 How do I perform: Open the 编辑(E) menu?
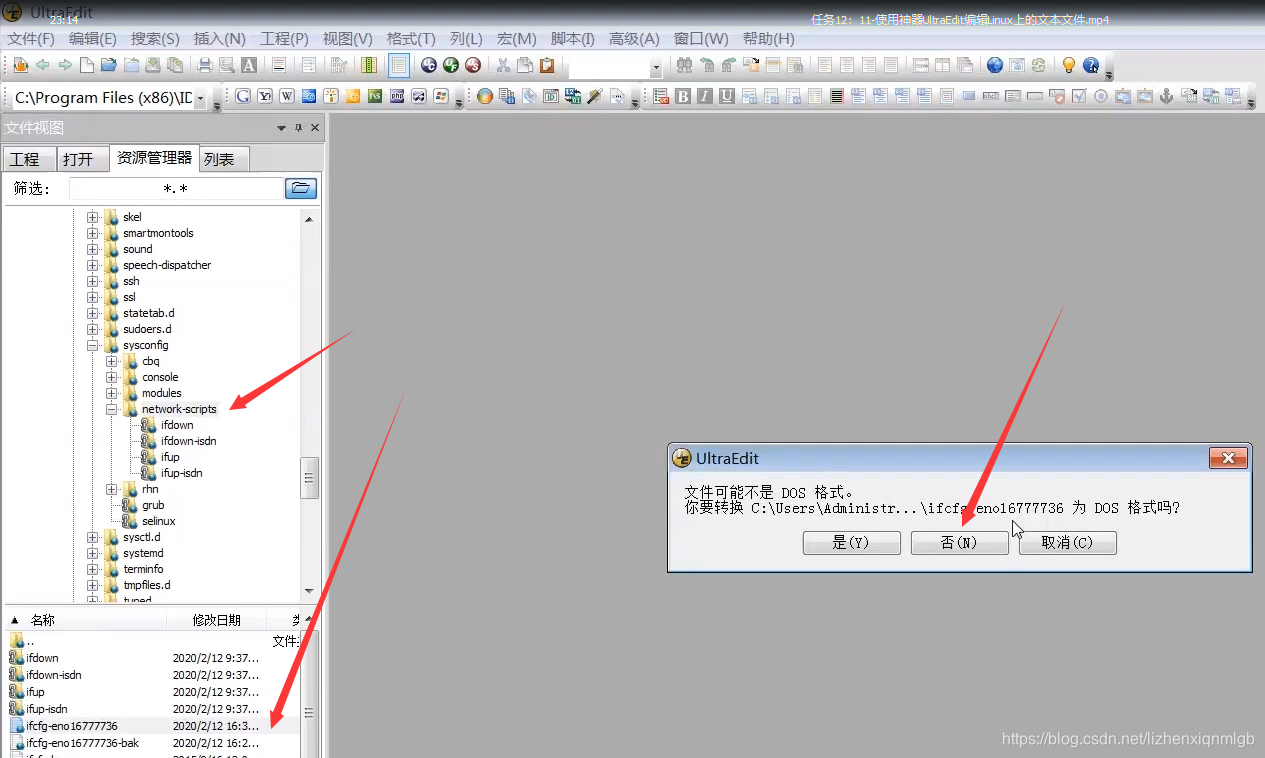coord(93,38)
